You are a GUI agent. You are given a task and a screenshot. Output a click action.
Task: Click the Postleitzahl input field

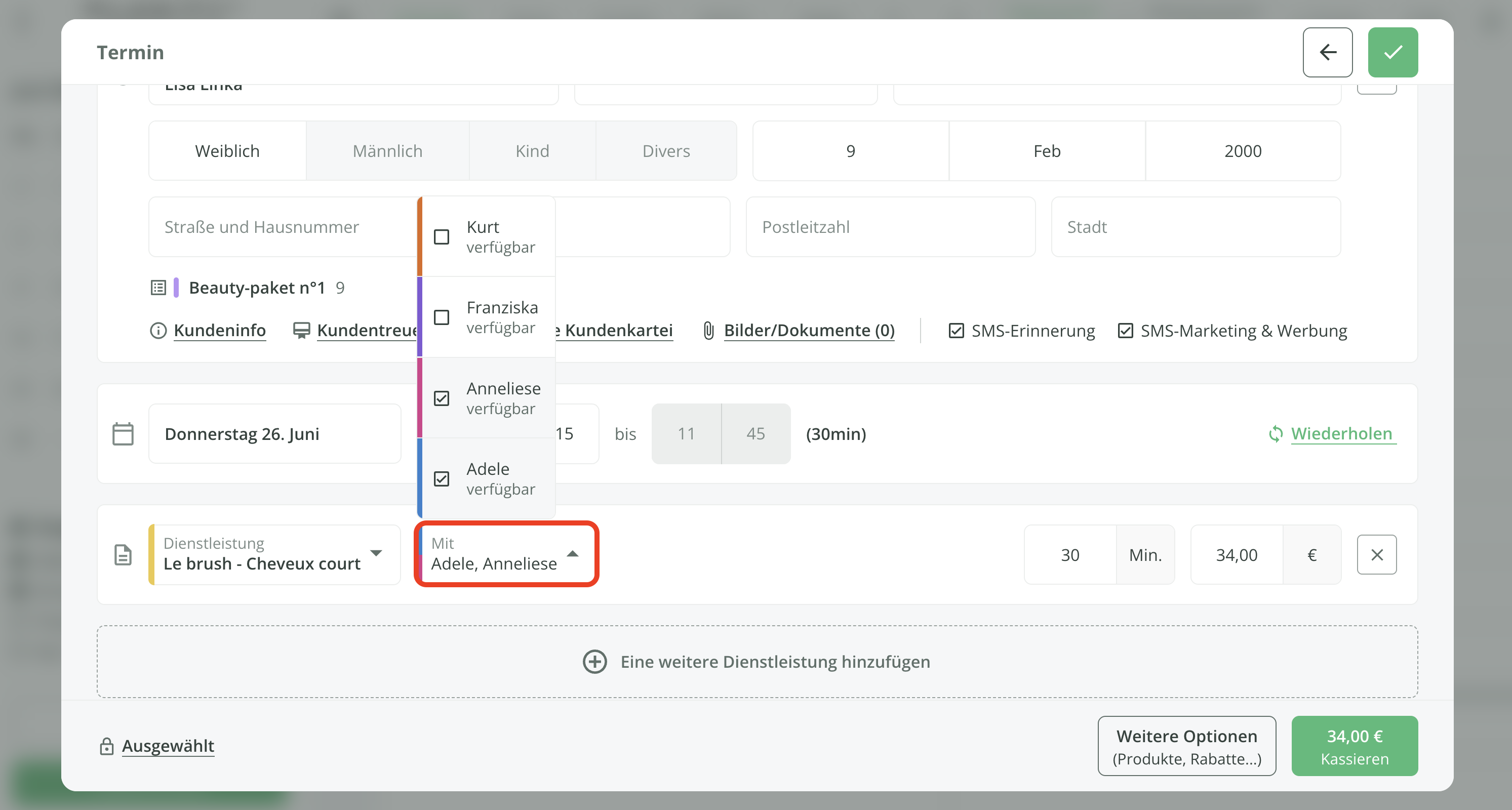pyautogui.click(x=890, y=227)
